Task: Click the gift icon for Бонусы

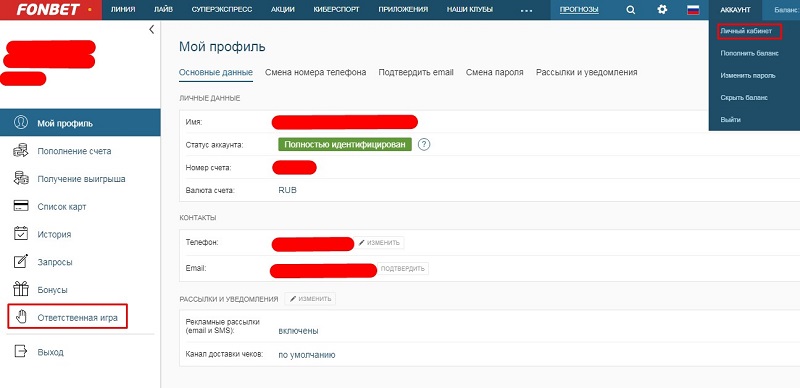Action: [x=20, y=289]
